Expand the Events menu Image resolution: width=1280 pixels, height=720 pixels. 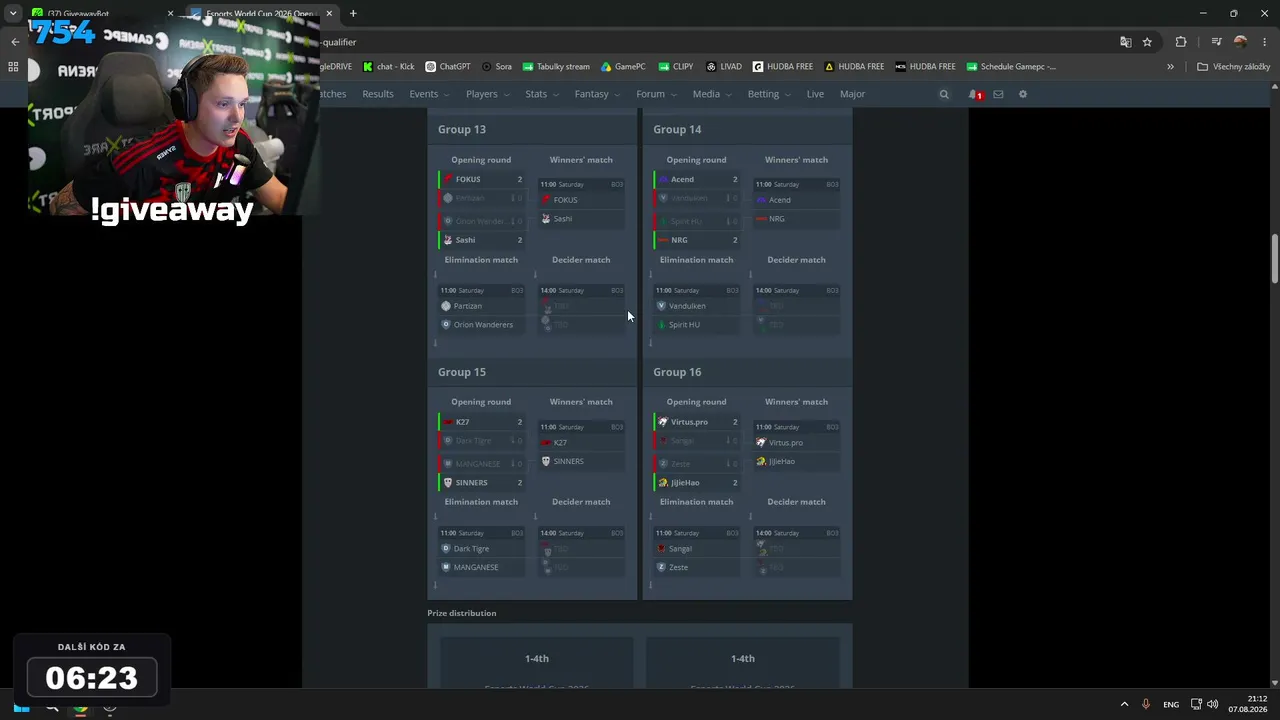[429, 94]
